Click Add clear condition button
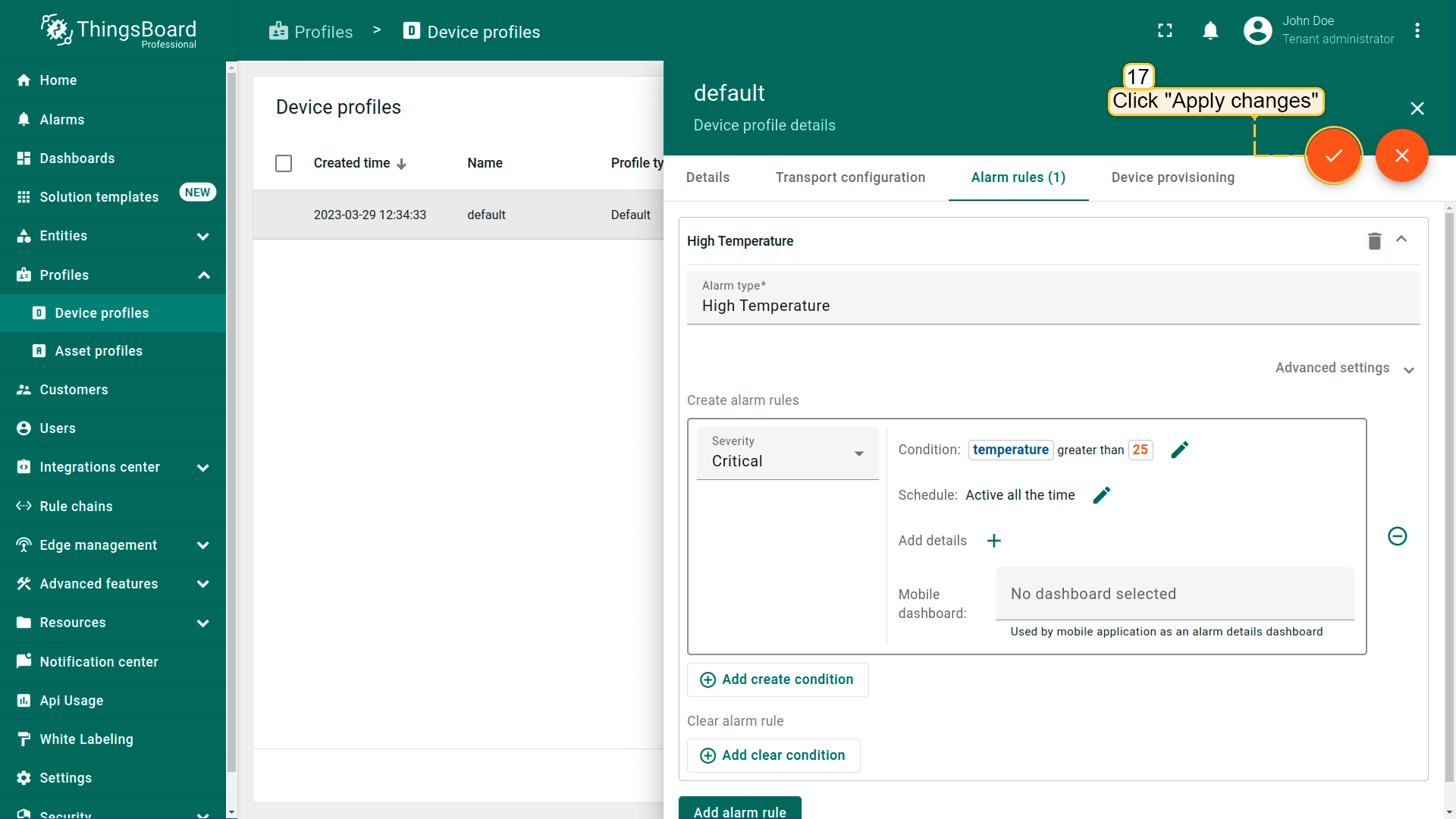This screenshot has width=1456, height=819. pyautogui.click(x=773, y=755)
